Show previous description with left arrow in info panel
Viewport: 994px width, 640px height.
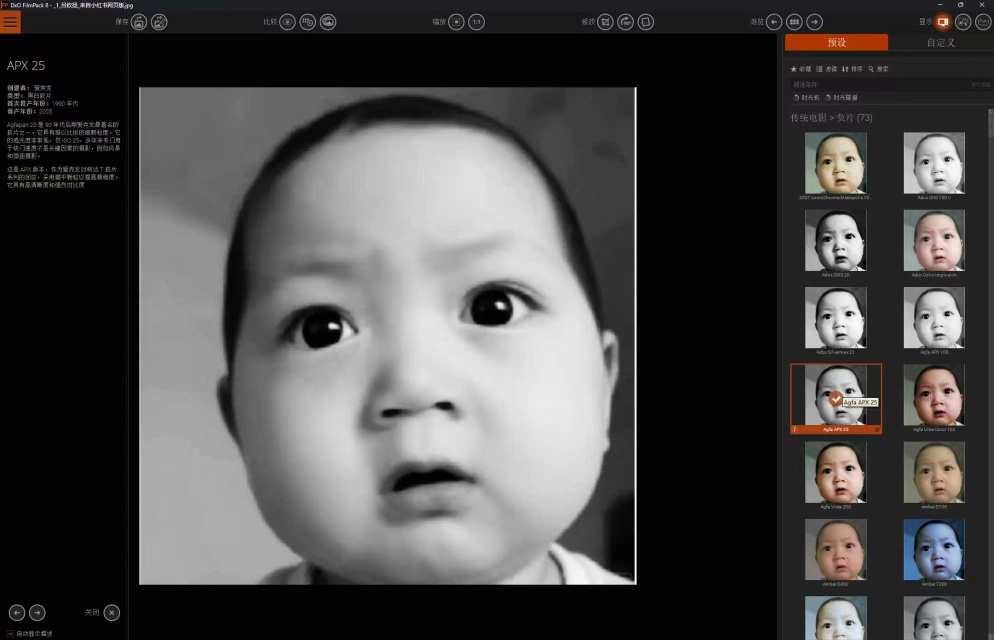point(17,613)
